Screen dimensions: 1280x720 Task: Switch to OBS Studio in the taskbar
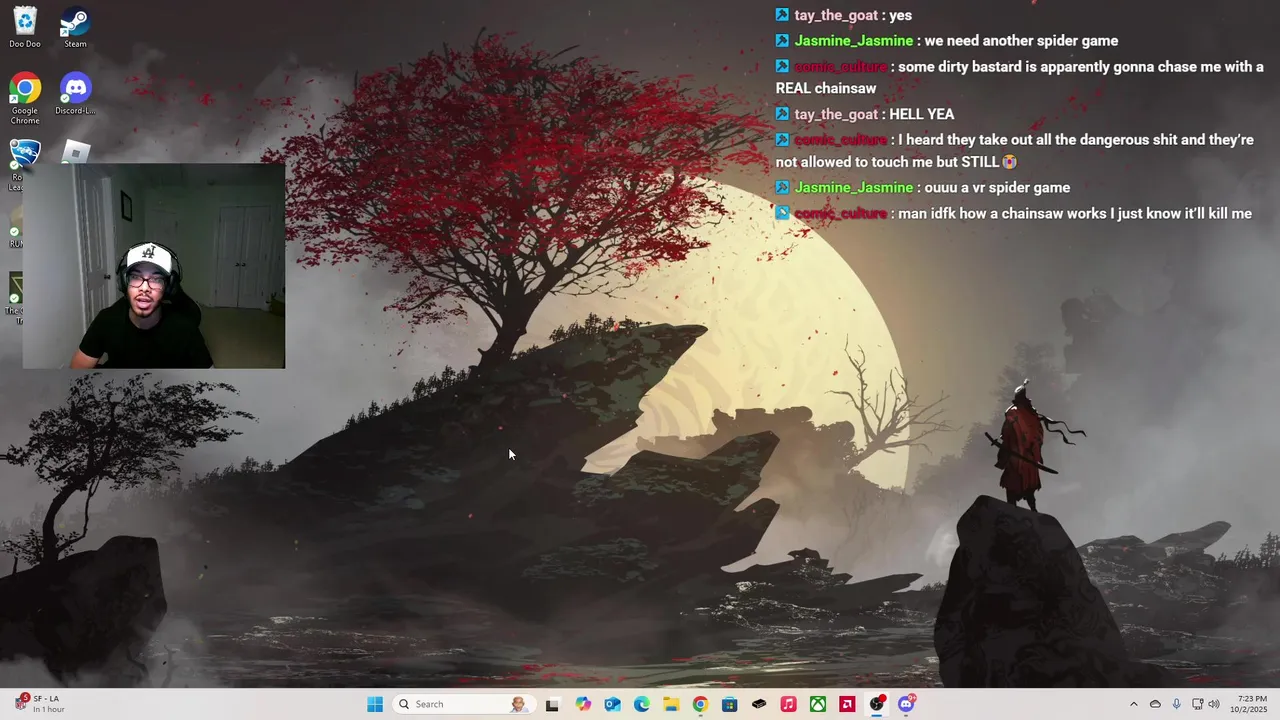click(x=877, y=704)
